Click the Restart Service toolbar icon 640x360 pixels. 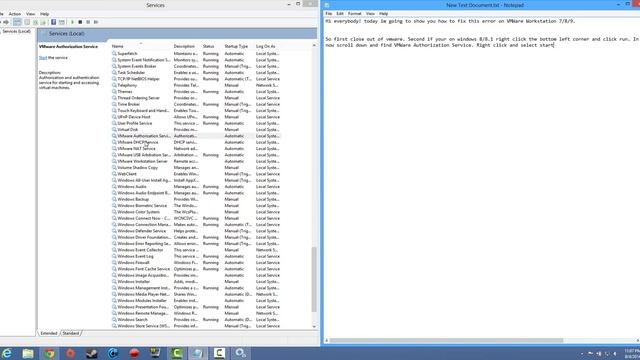tap(96, 22)
